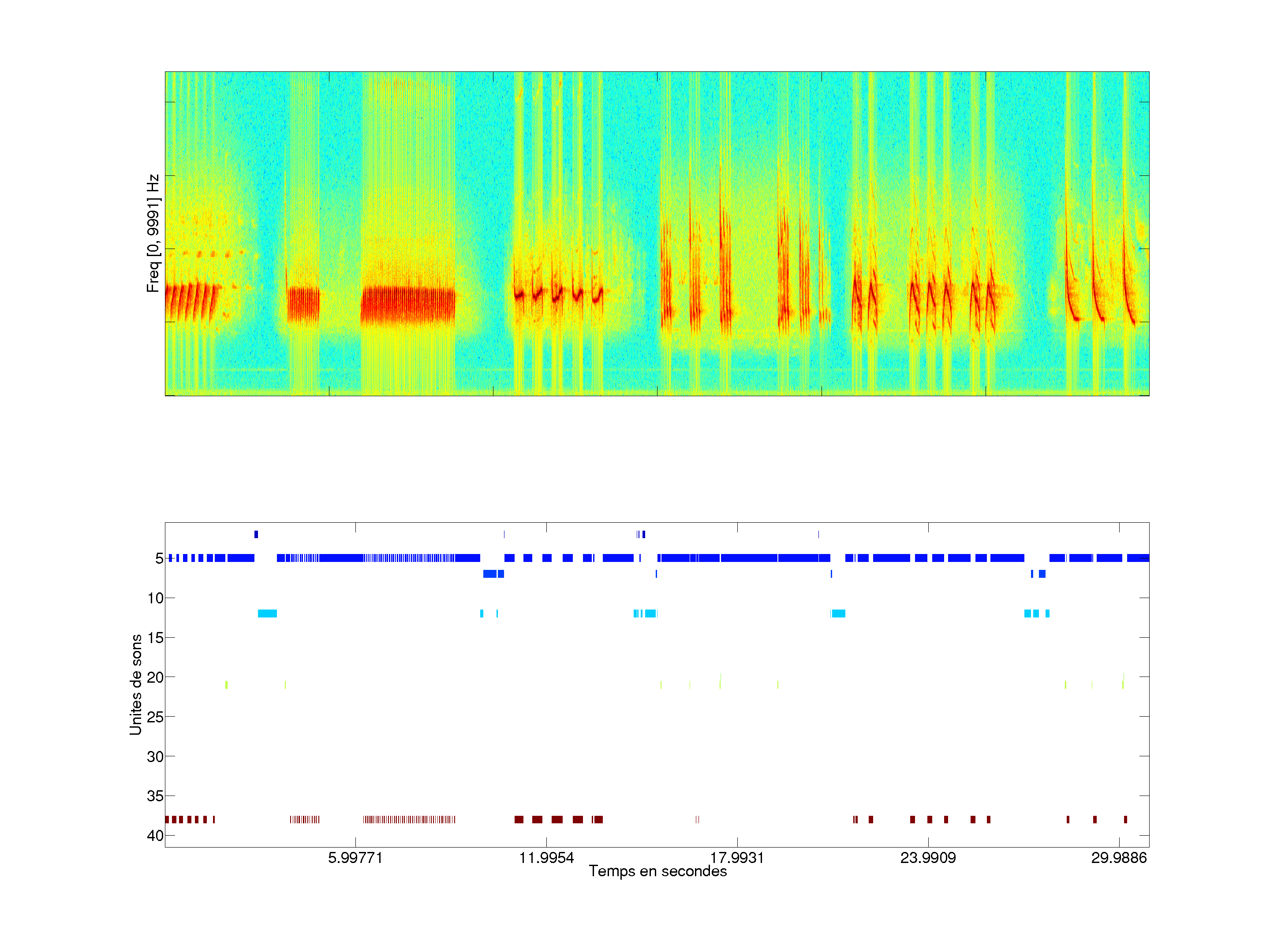
Task: Click the first cyan segment on row 12
Action: [x=267, y=614]
